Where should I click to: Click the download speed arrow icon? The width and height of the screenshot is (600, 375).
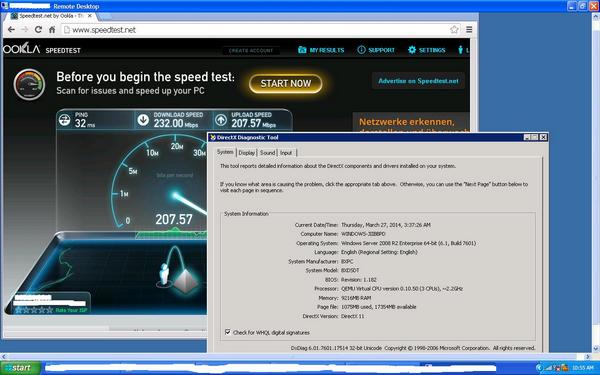[143, 120]
